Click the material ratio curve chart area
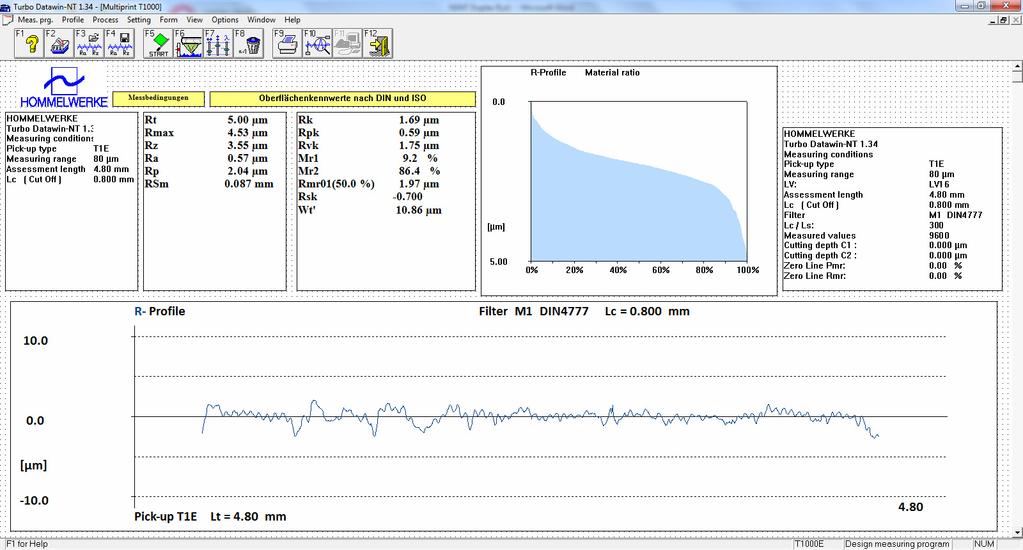This screenshot has width=1023, height=550. click(639, 181)
